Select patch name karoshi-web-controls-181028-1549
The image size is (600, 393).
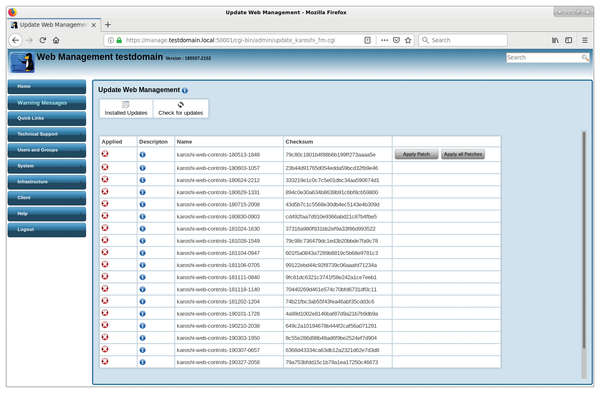[x=218, y=241]
